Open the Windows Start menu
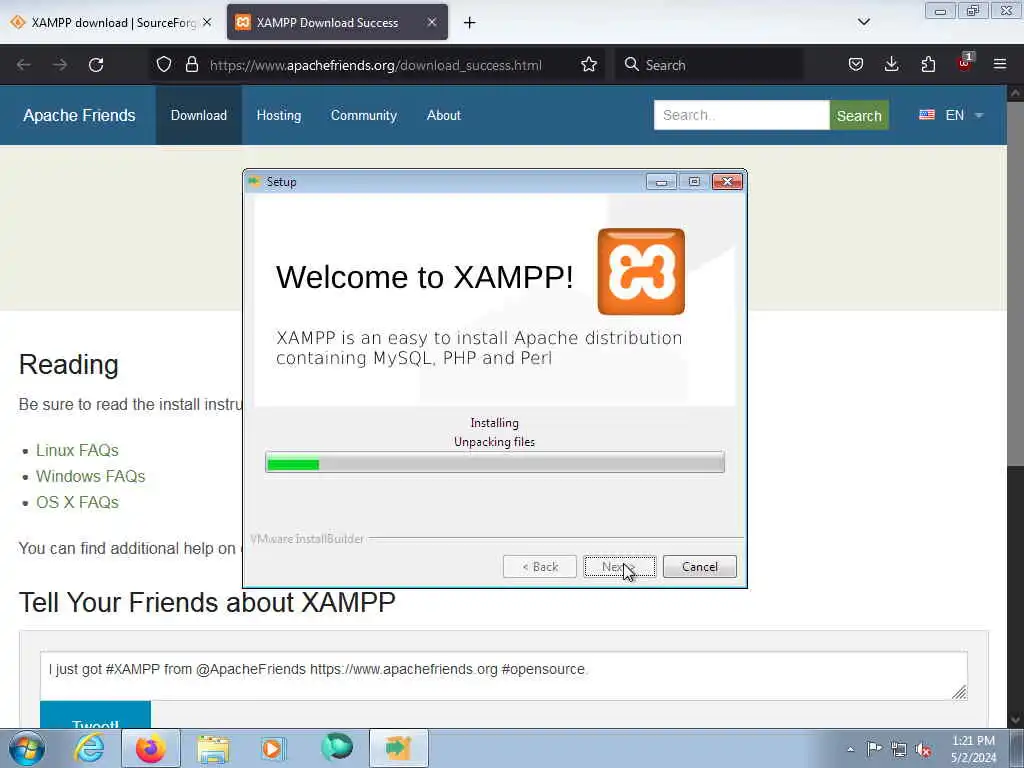 click(x=27, y=748)
